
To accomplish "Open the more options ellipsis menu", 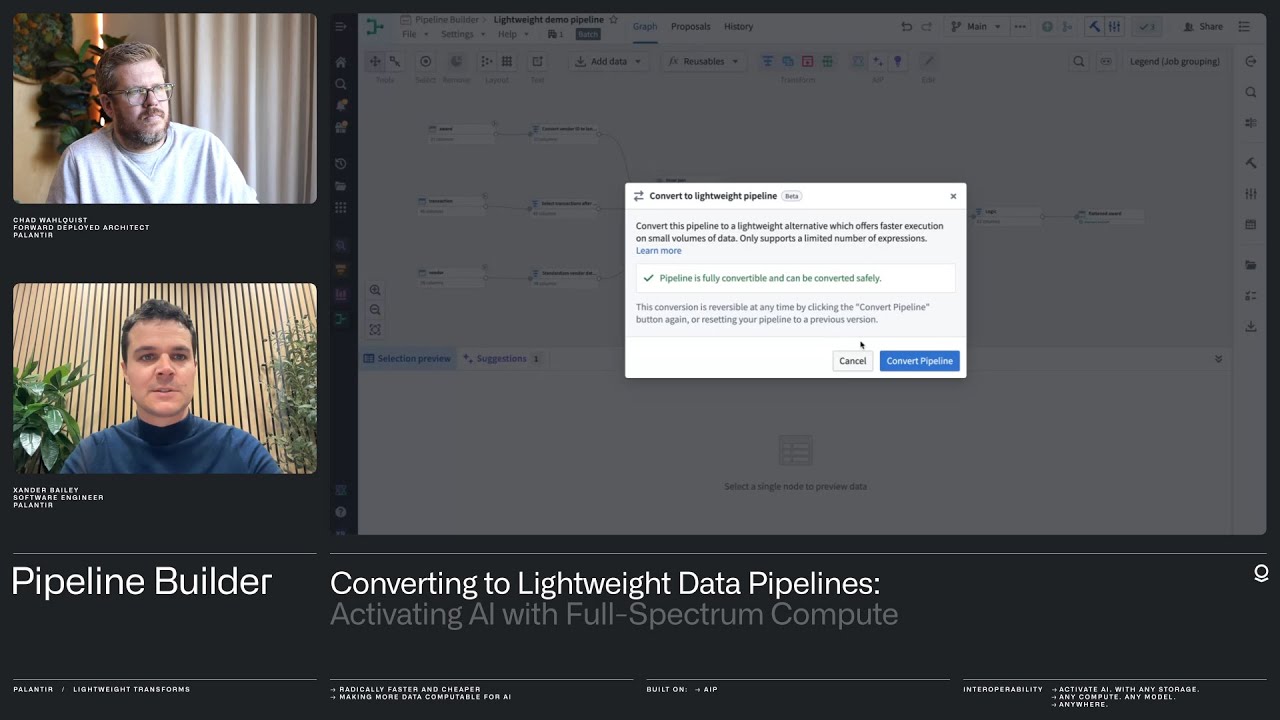I will click(1021, 26).
